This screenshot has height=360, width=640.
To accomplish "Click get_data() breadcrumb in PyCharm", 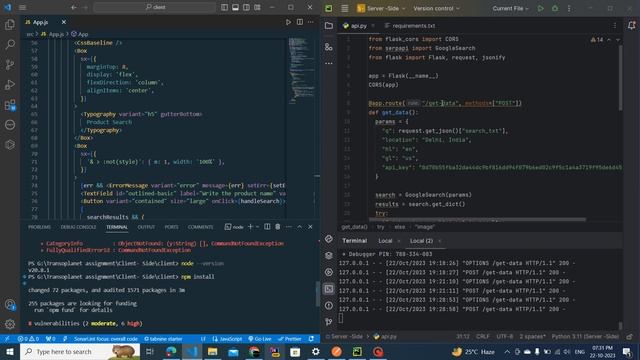I will 354,227.
